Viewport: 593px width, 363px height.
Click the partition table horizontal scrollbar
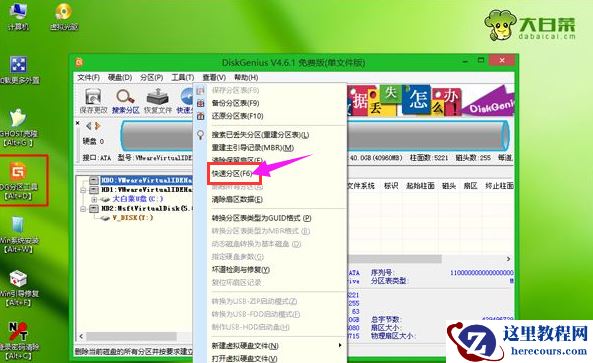click(x=394, y=259)
